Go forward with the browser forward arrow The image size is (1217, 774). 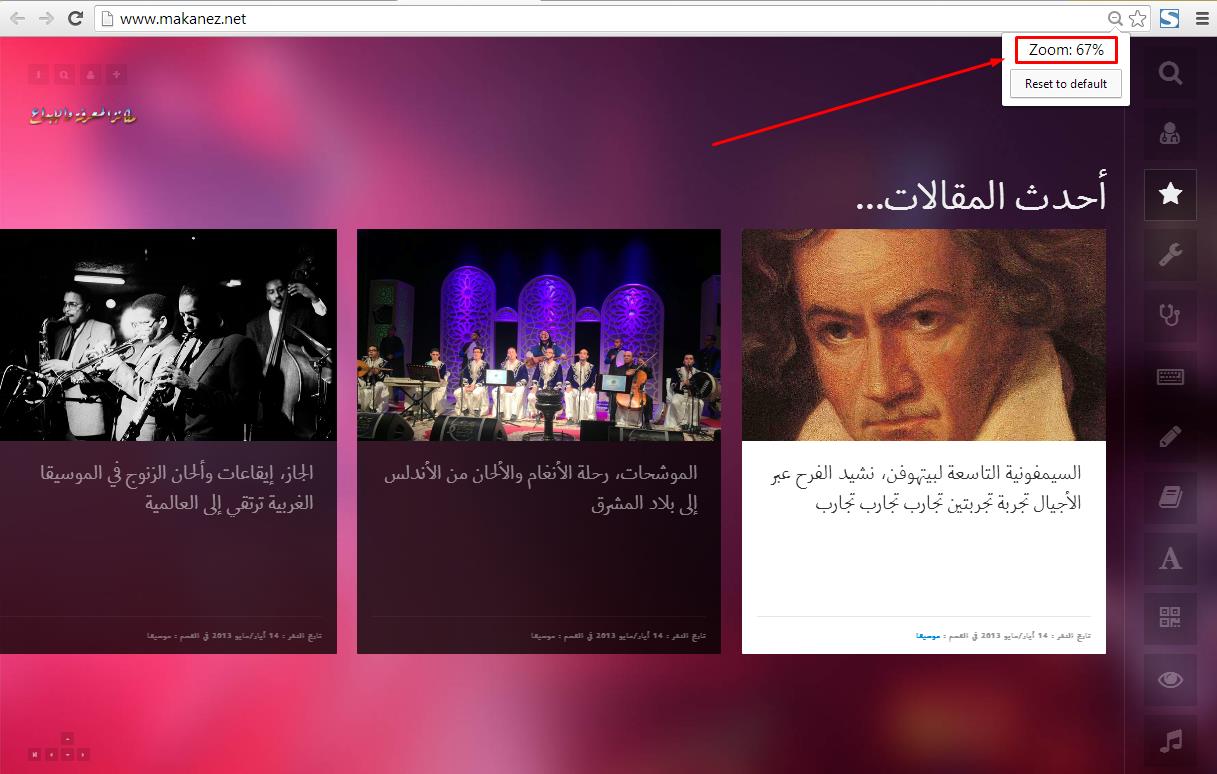click(46, 18)
